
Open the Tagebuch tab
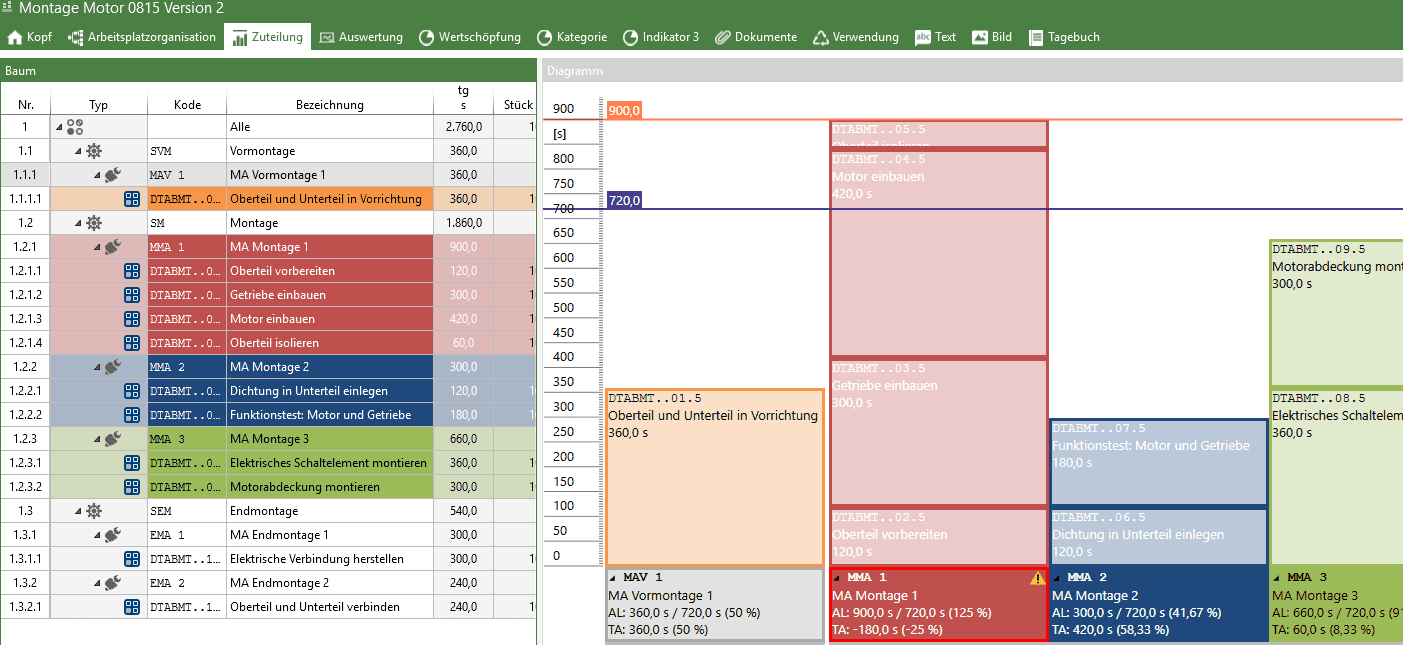click(x=1064, y=37)
